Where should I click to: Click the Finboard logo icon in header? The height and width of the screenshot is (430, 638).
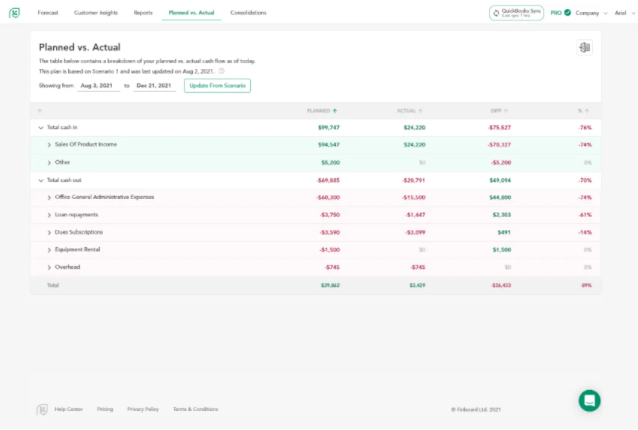(15, 13)
